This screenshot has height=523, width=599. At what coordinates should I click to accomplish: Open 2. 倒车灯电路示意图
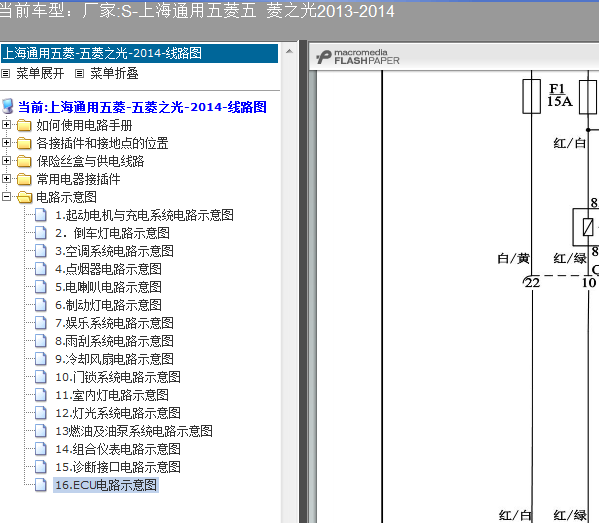coord(112,233)
